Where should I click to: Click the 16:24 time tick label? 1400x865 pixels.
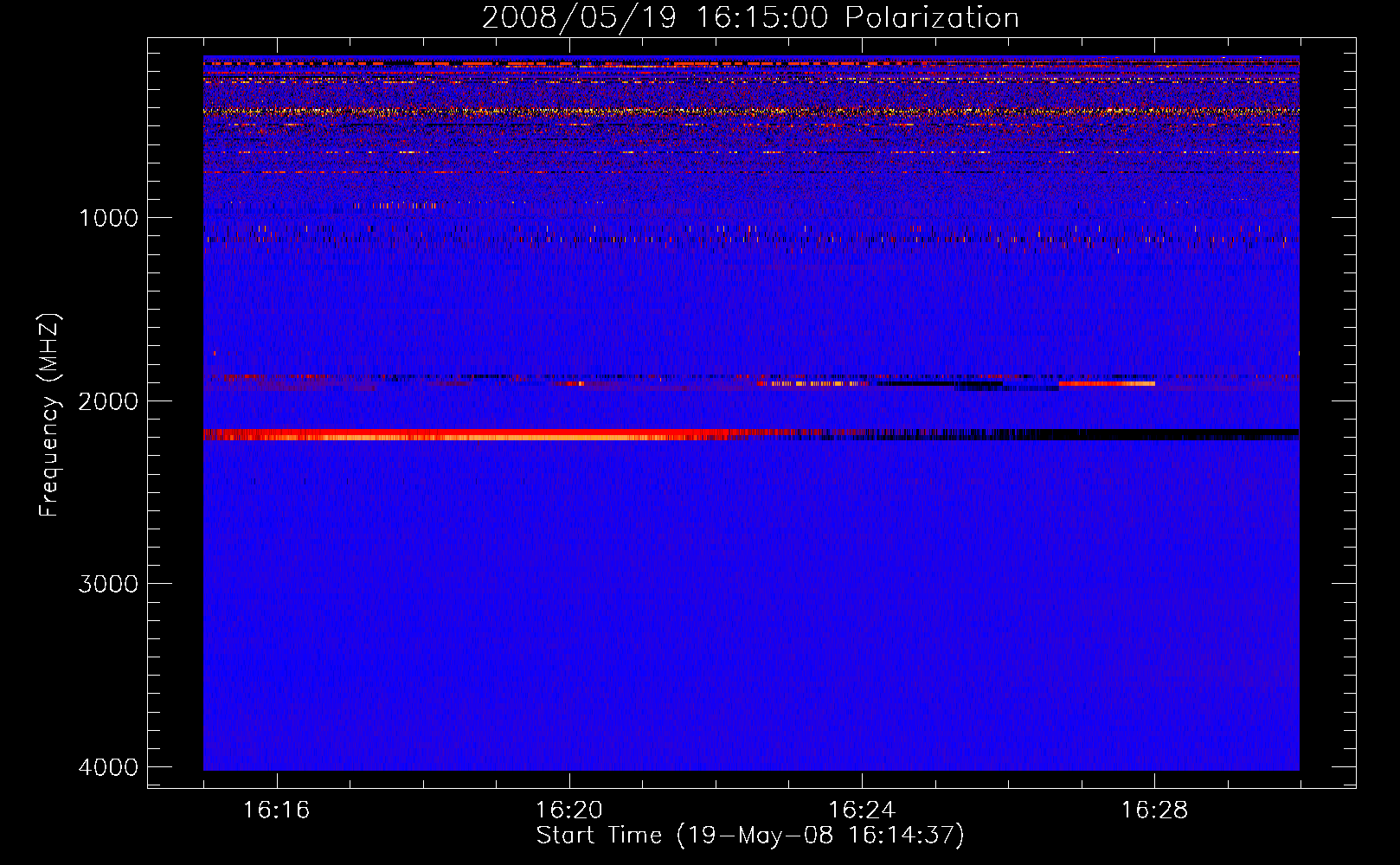[862, 810]
